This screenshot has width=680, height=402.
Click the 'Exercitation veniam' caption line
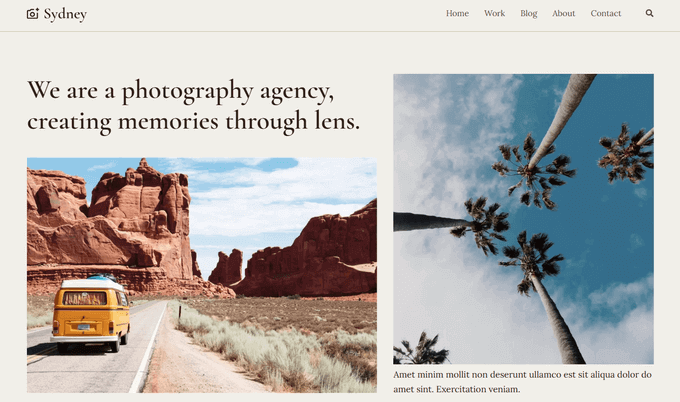[478, 389]
